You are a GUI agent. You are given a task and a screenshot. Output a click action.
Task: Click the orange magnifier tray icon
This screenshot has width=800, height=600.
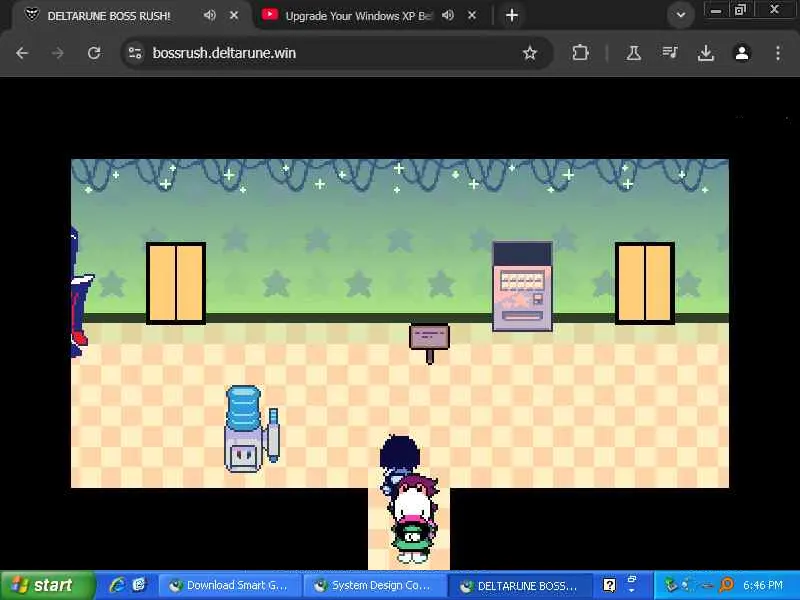click(x=726, y=585)
